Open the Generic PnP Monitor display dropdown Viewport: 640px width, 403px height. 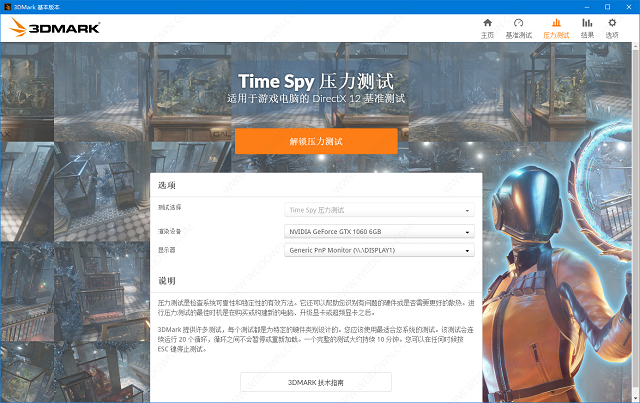379,250
